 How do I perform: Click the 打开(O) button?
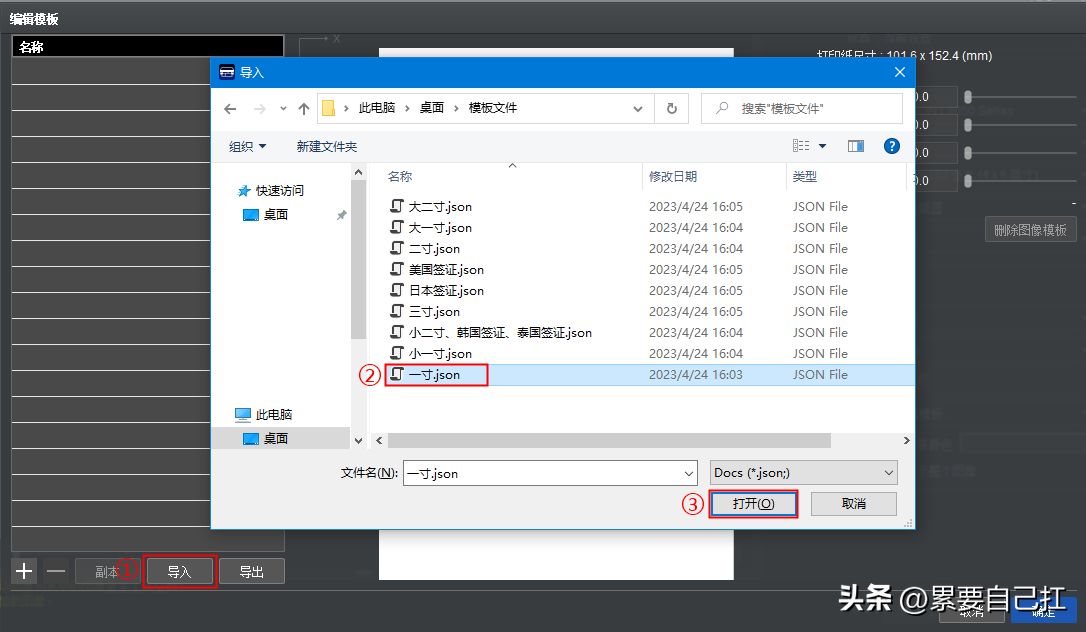tap(753, 504)
